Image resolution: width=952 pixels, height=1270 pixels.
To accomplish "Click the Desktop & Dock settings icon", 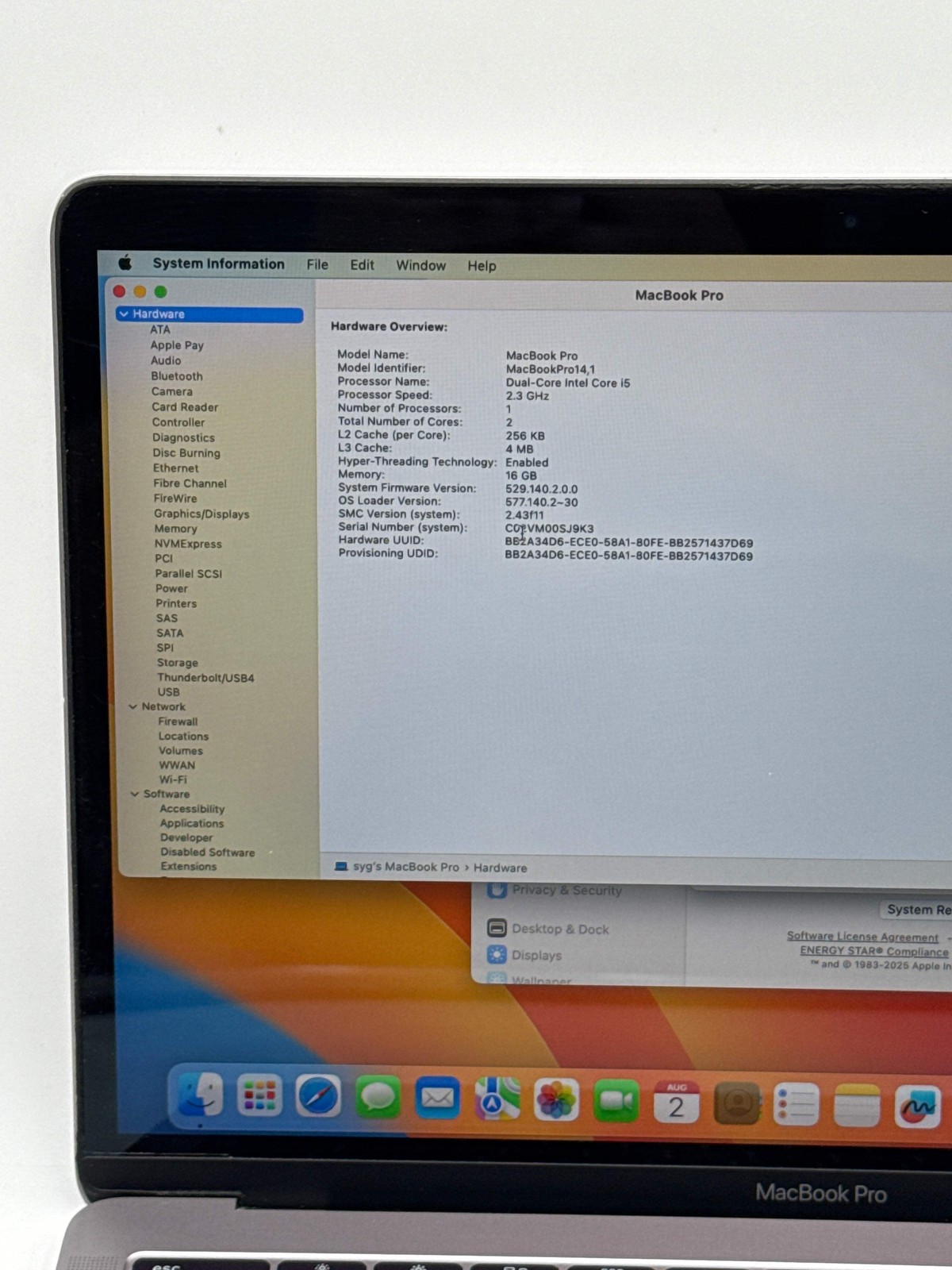I will [x=497, y=928].
